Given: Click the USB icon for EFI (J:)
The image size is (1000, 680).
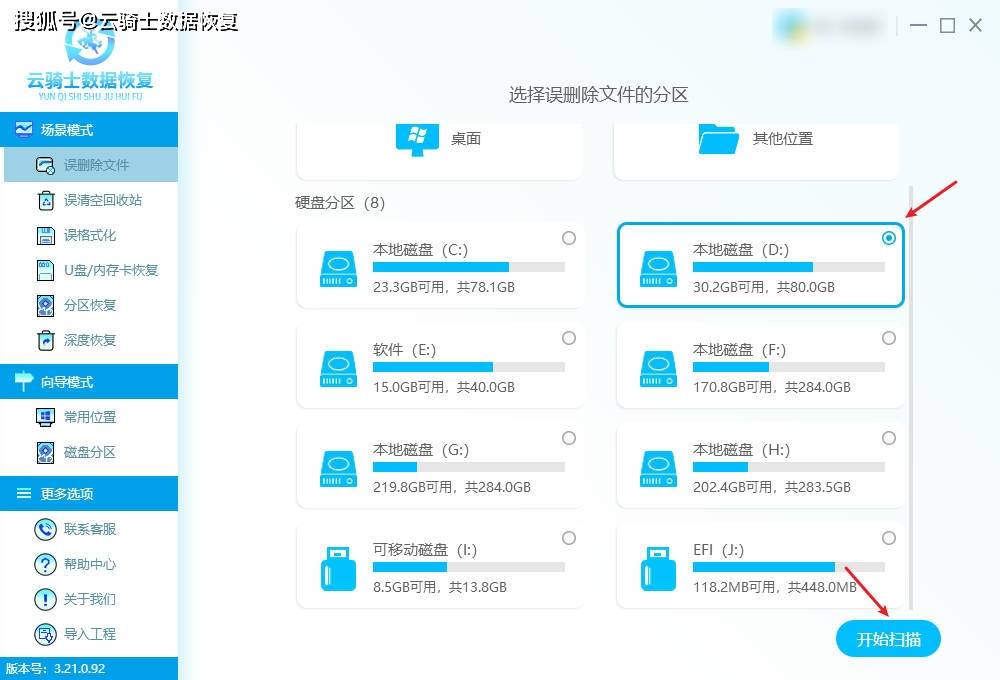Looking at the screenshot, I should [659, 569].
